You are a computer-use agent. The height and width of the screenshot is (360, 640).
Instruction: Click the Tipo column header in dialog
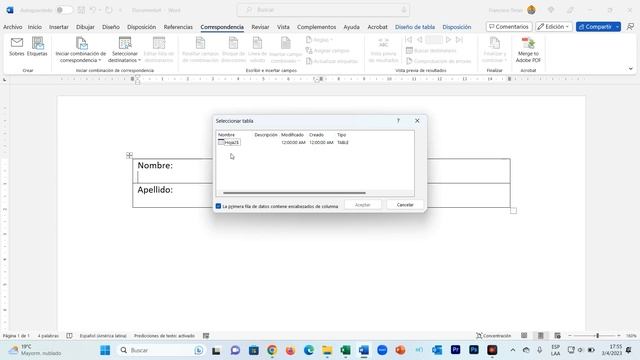click(342, 135)
